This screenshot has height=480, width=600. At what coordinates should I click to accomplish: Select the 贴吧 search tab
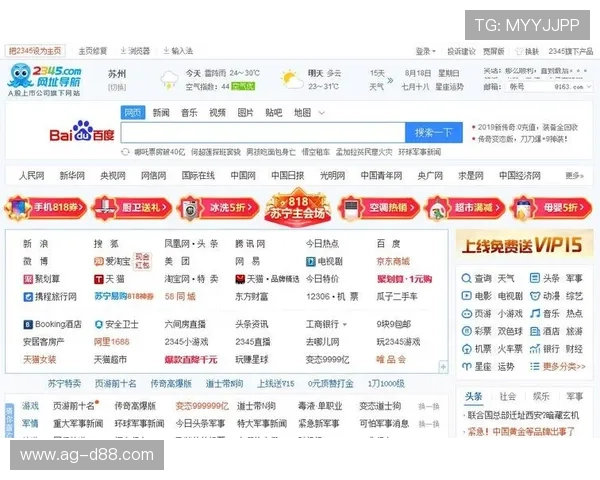[274, 113]
